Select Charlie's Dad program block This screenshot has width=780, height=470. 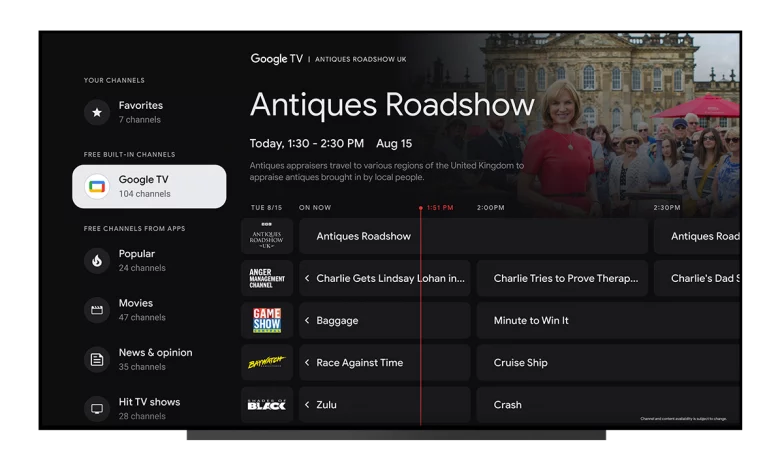click(697, 279)
